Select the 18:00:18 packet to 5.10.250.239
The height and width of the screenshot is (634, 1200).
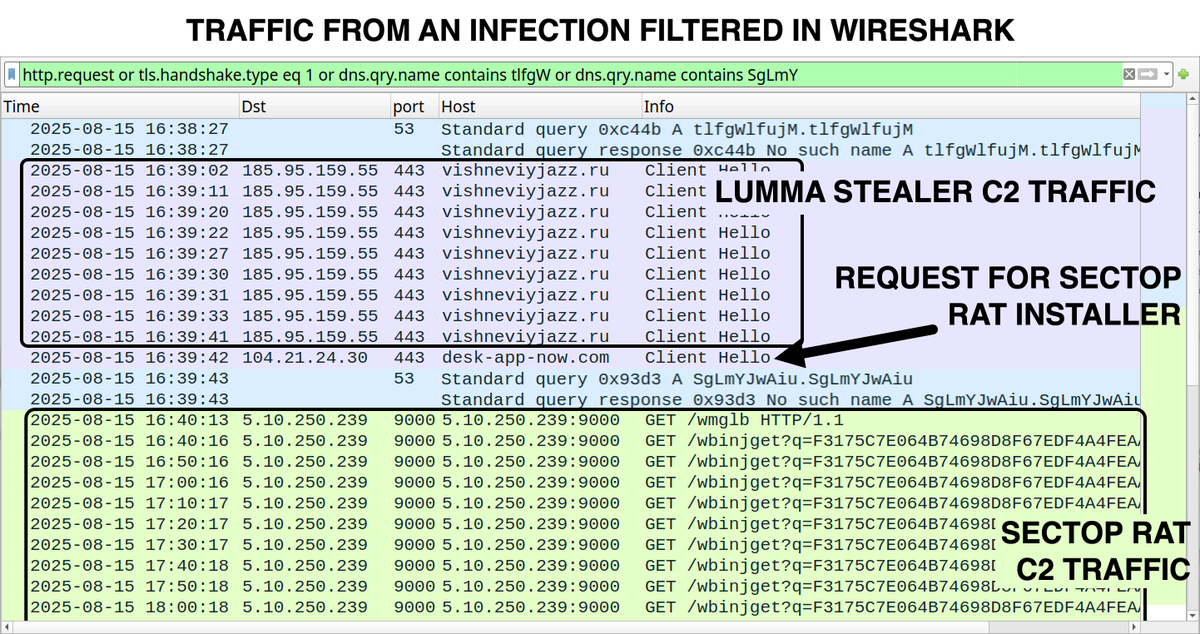click(x=570, y=607)
